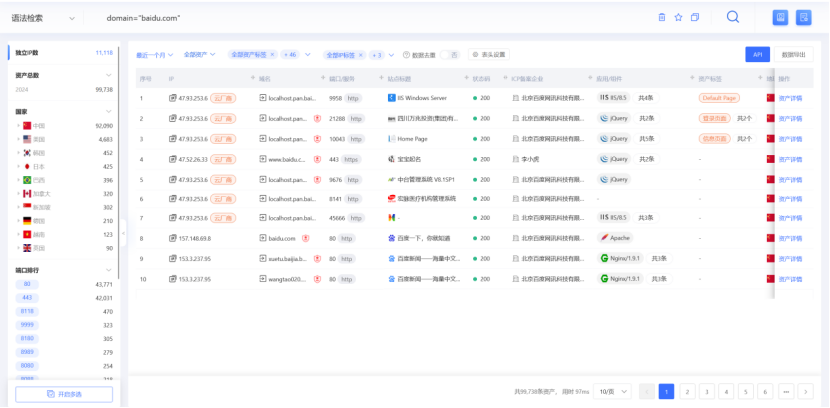This screenshot has width=830, height=408.
Task: Expand the 日本 country tree arrow
Action: pyautogui.click(x=18, y=167)
